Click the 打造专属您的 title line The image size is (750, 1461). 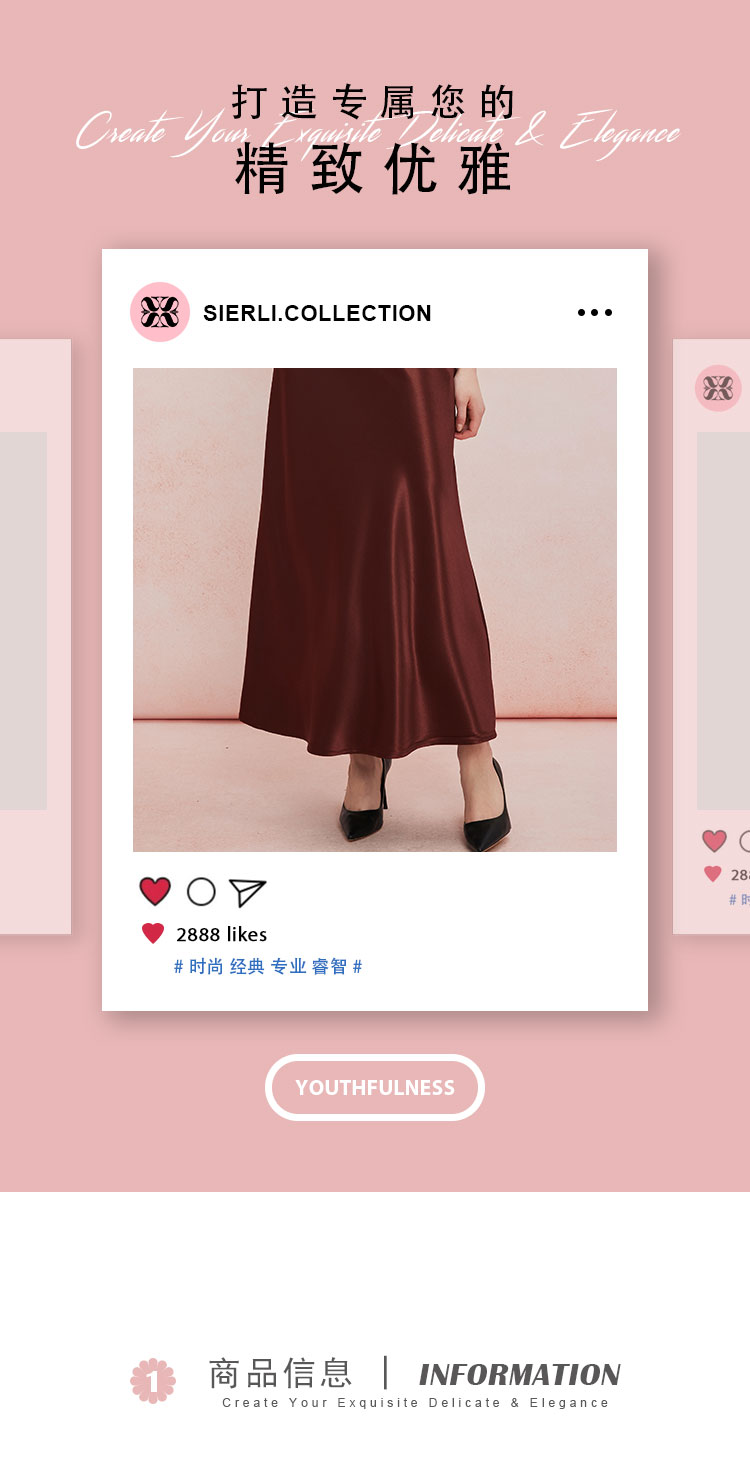tap(375, 102)
